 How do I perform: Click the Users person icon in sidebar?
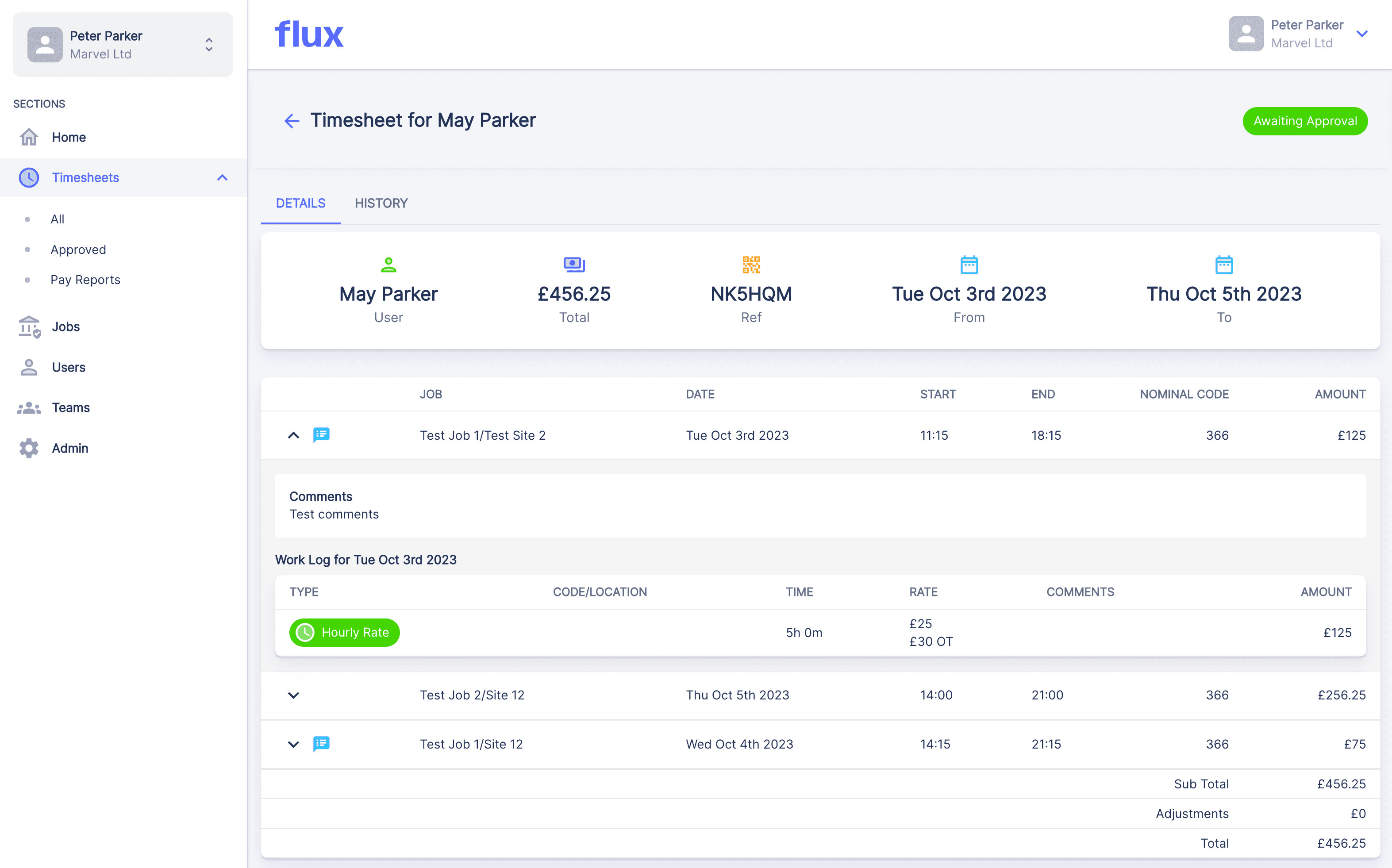click(29, 367)
